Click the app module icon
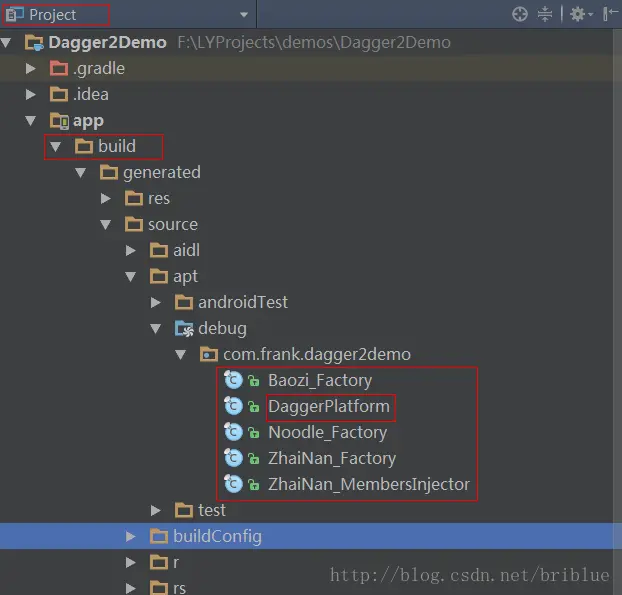Image resolution: width=622 pixels, height=595 pixels. tap(59, 121)
